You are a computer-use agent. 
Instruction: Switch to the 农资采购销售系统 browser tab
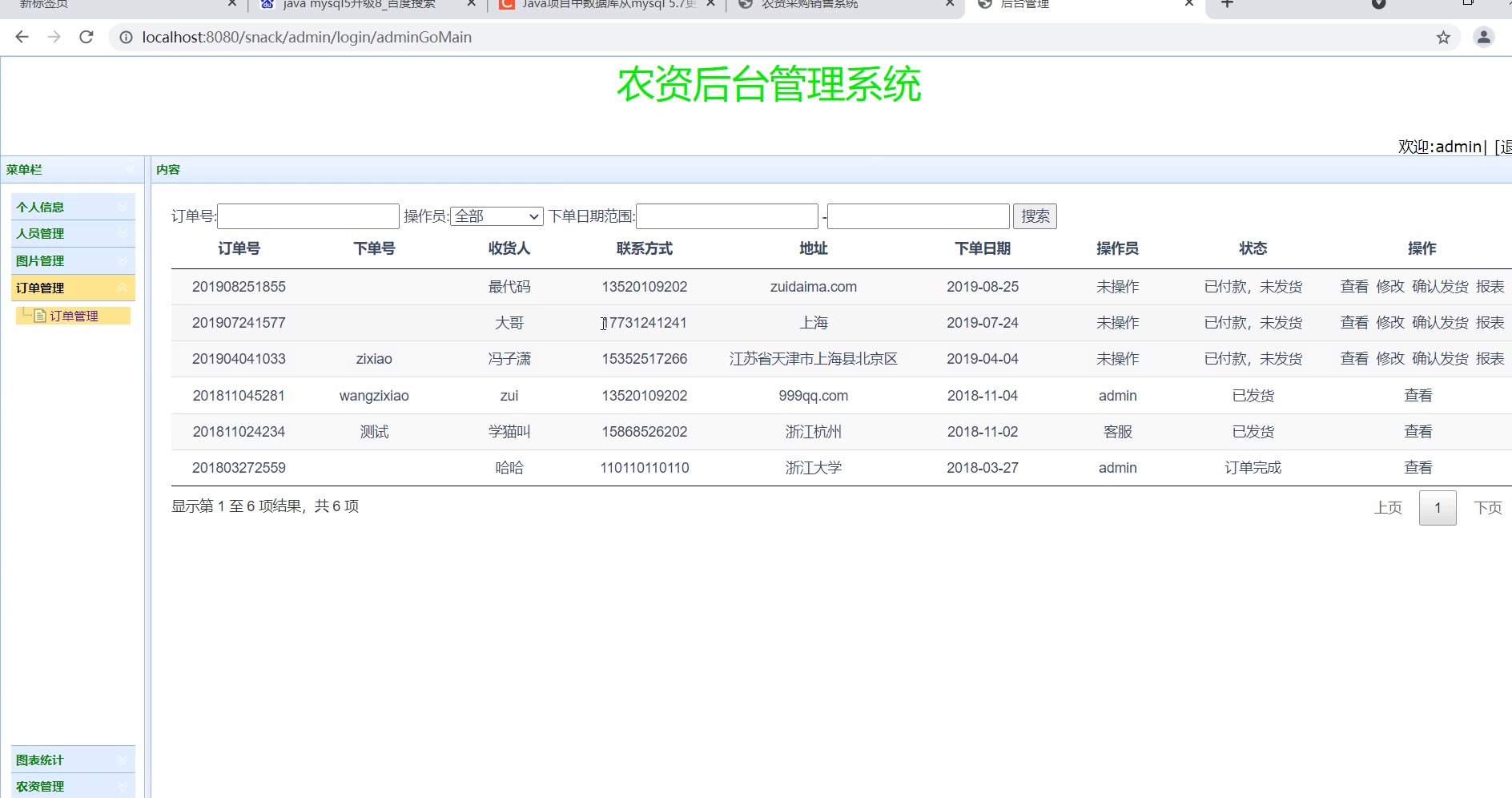[x=809, y=5]
